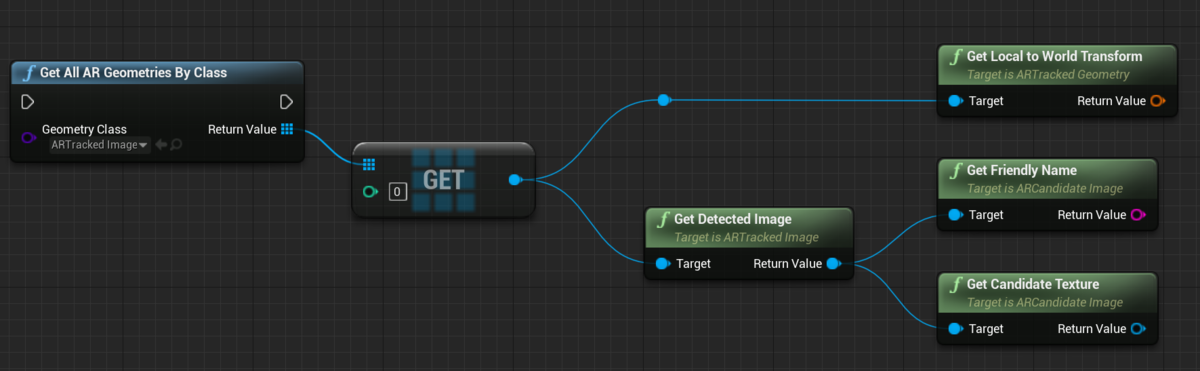
Task: Click Return Value pin of Get Detected Image
Action: click(833, 264)
